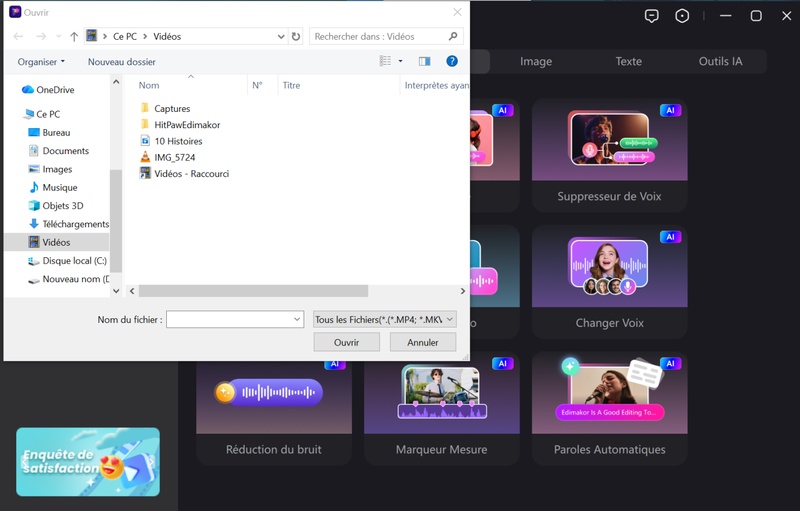This screenshot has width=800, height=511.
Task: Select Ce PC in navigation pane
Action: click(x=42, y=114)
